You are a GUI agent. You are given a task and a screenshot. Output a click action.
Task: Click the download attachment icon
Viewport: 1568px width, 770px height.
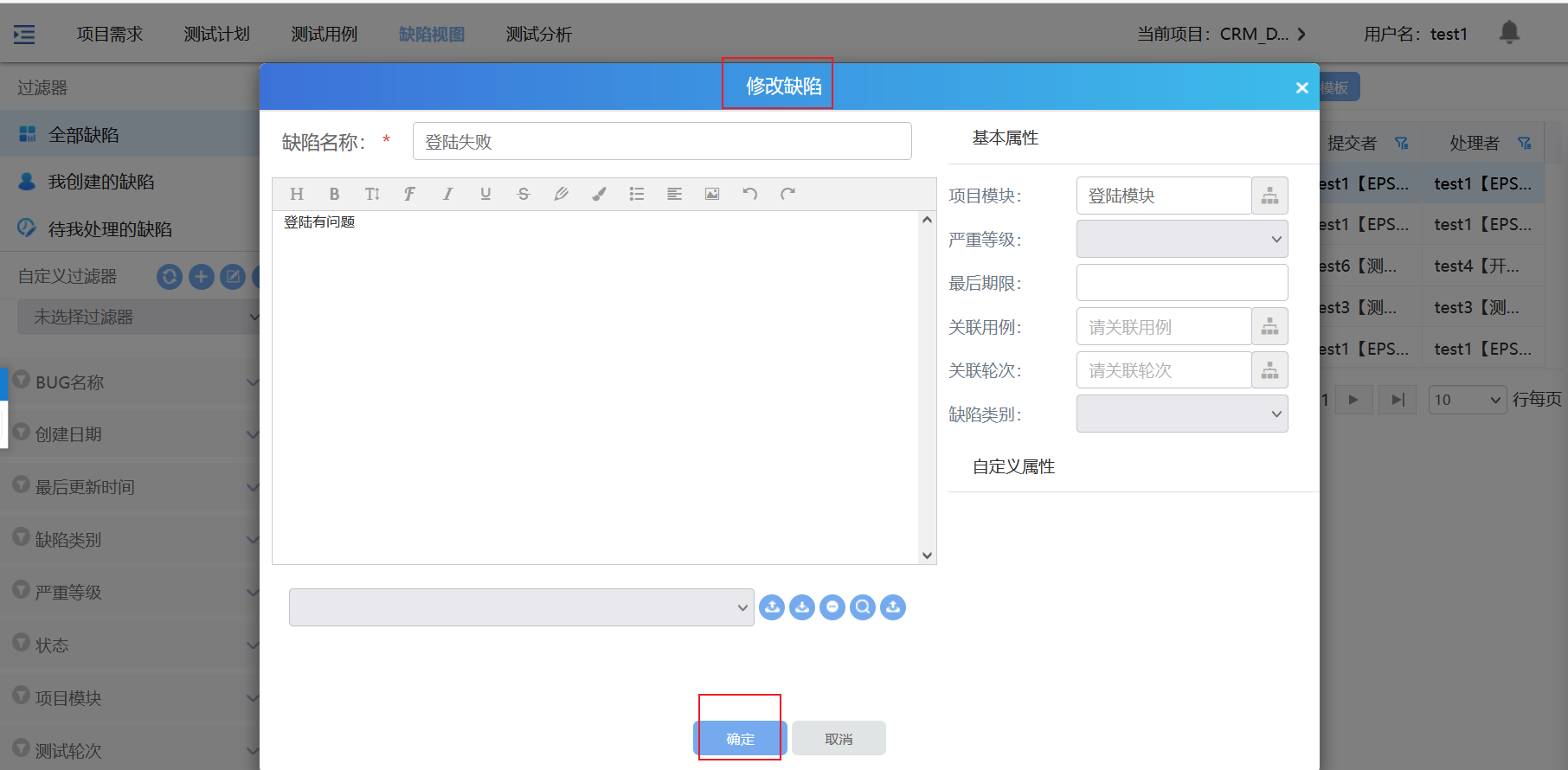[802, 607]
